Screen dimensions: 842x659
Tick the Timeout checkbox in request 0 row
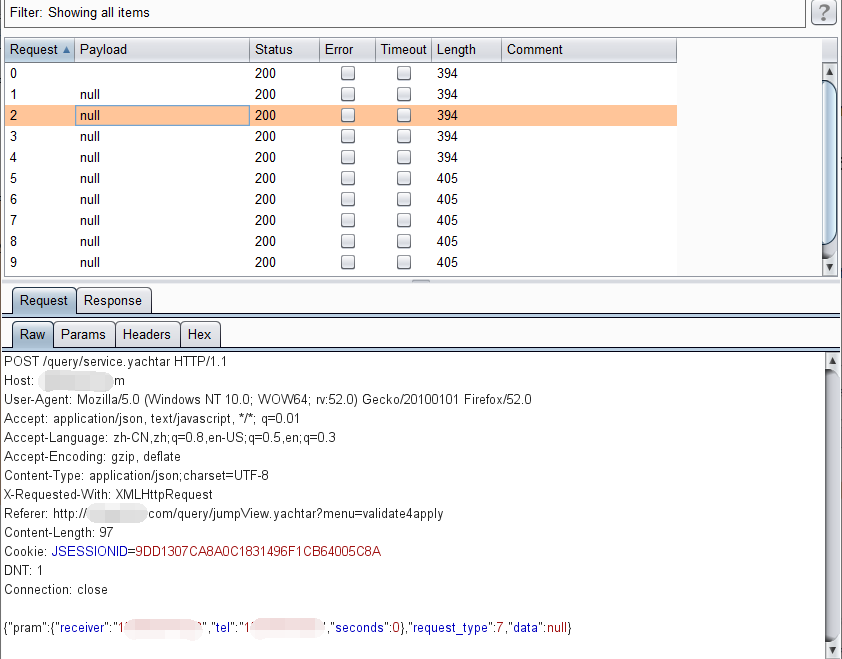[x=404, y=73]
